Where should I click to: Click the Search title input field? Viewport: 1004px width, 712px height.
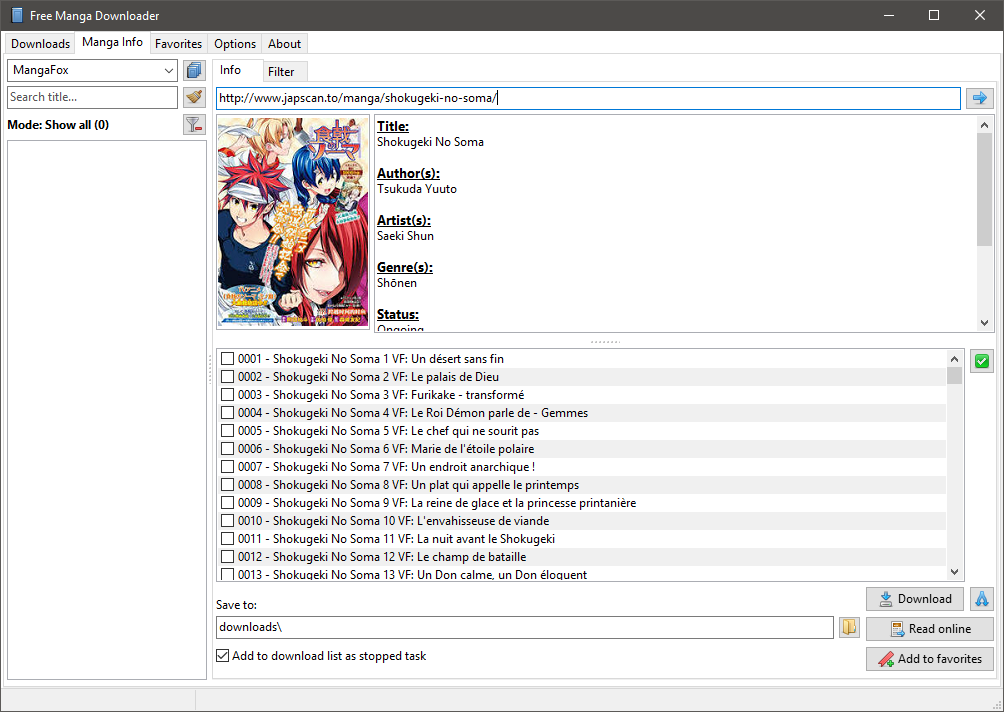92,97
